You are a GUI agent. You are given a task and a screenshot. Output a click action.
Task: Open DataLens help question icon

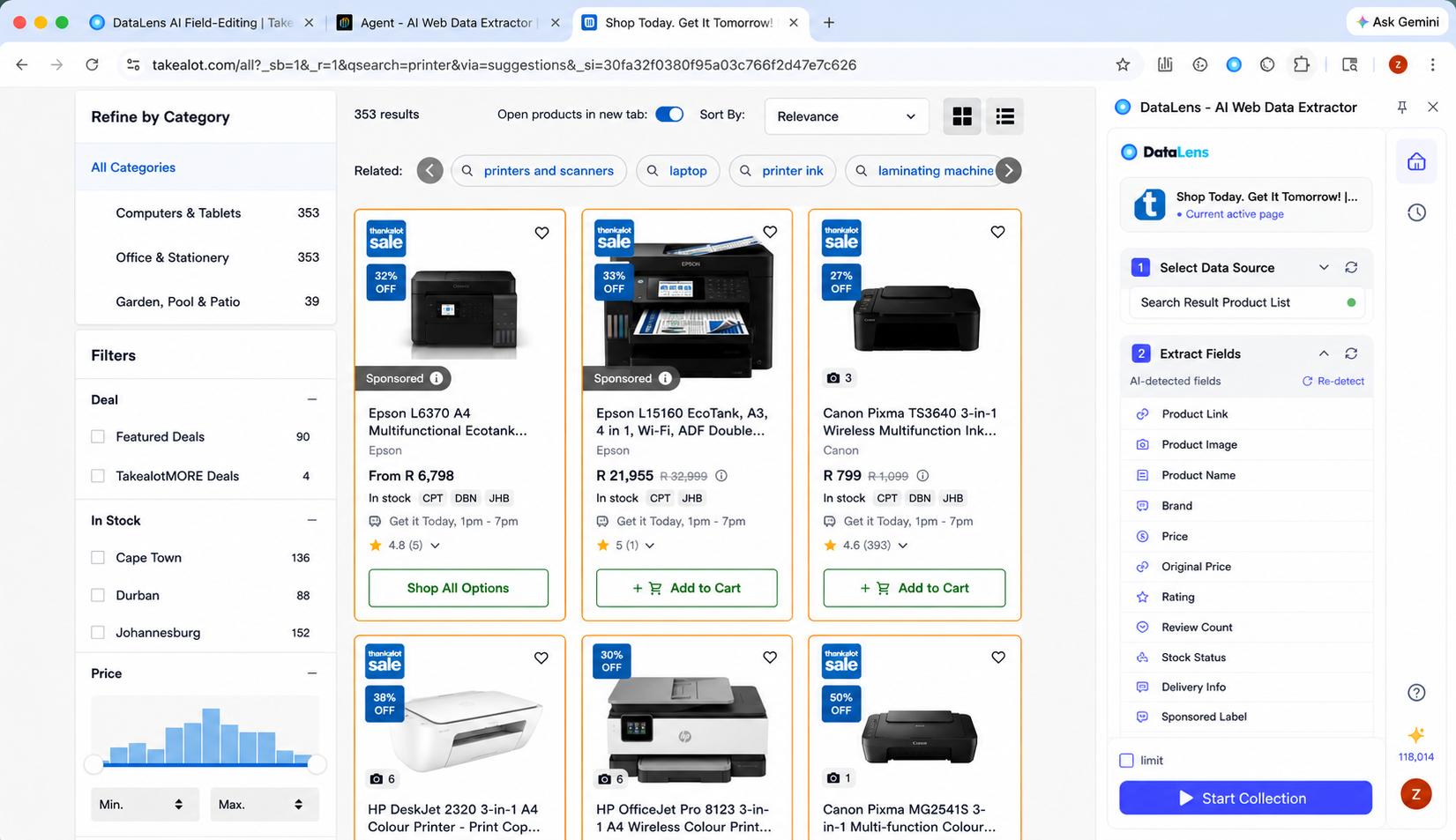pyautogui.click(x=1416, y=693)
